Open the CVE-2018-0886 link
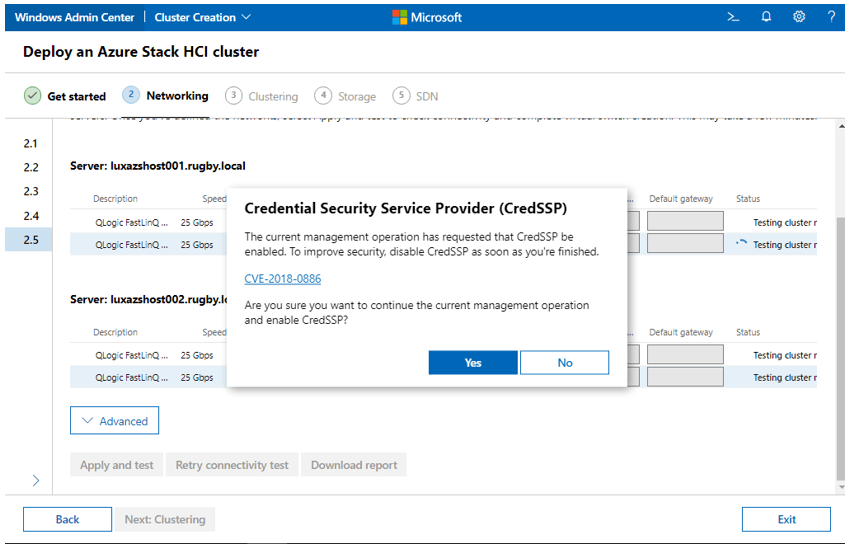The height and width of the screenshot is (549, 853). tap(282, 279)
